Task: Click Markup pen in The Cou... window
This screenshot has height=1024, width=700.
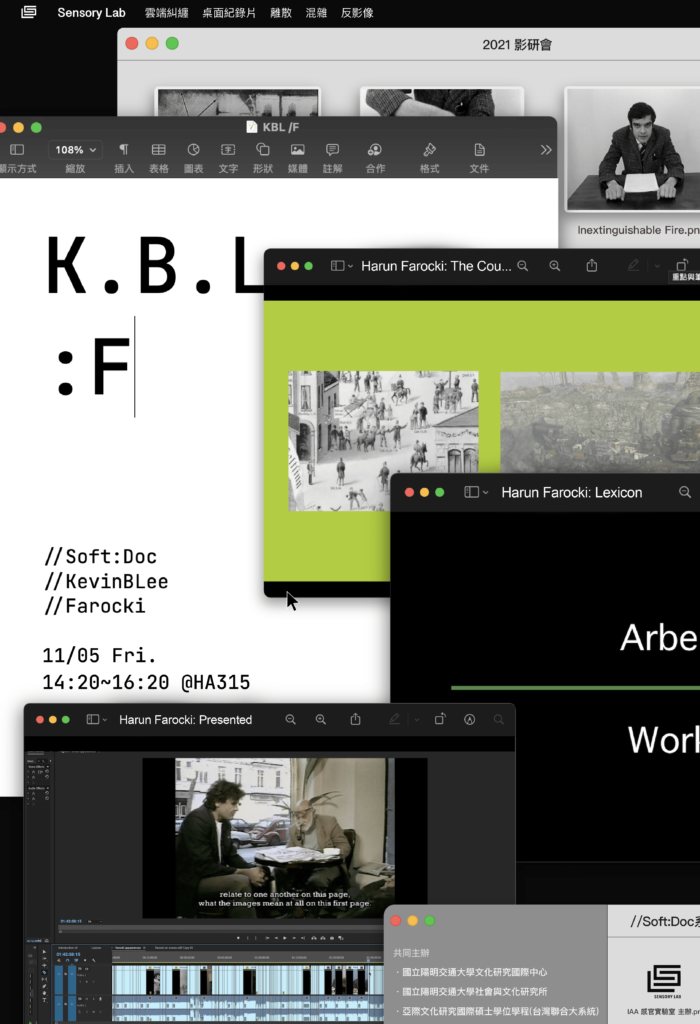Action: point(633,266)
